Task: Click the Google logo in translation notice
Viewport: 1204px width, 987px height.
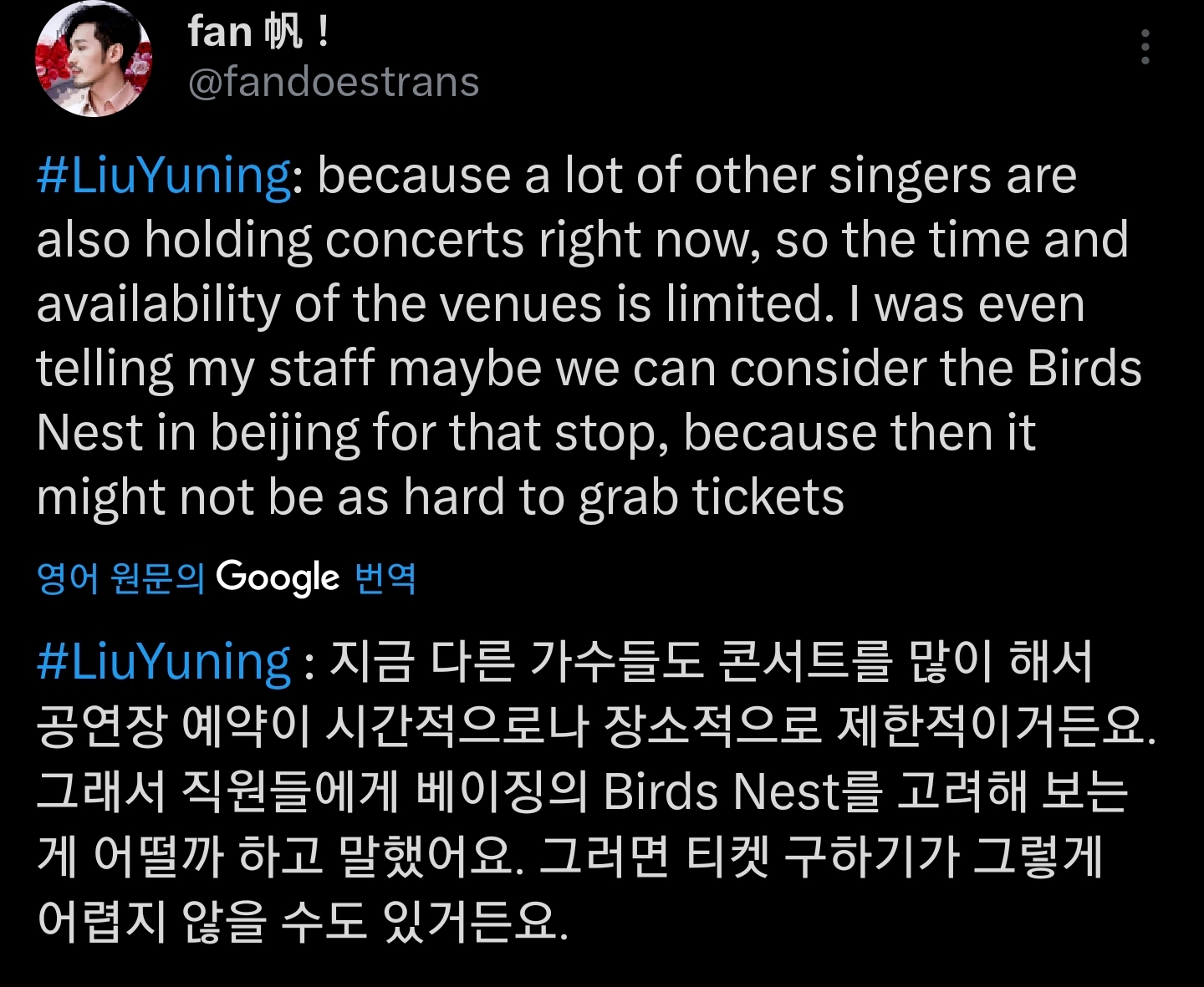Action: tap(278, 577)
